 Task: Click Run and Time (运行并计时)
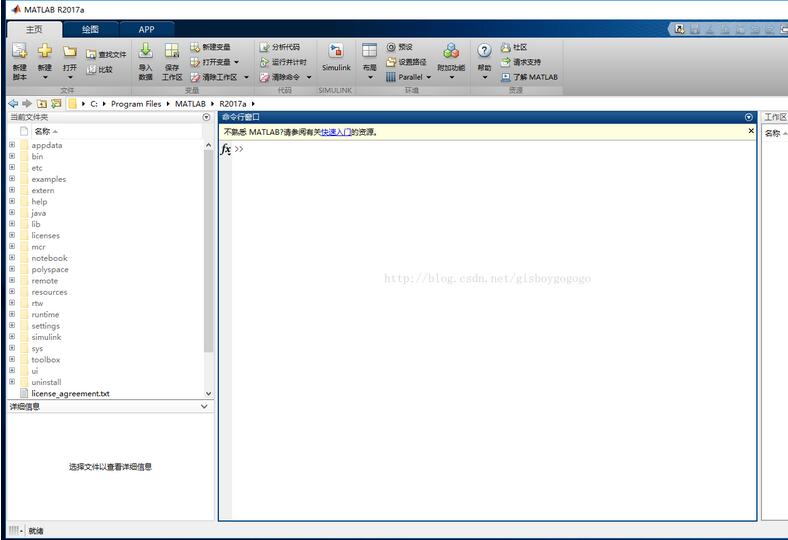(283, 62)
